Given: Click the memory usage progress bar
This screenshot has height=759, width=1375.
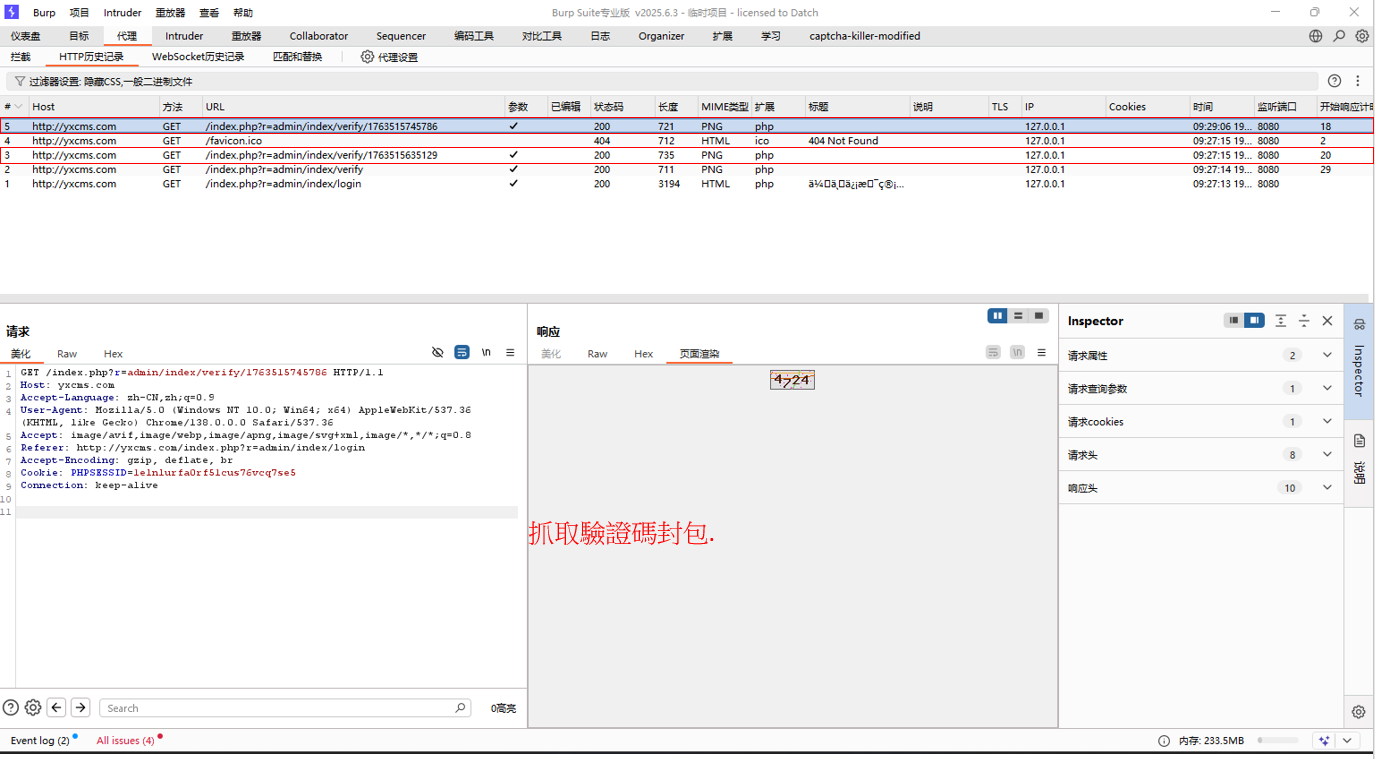Looking at the screenshot, I should [1278, 741].
